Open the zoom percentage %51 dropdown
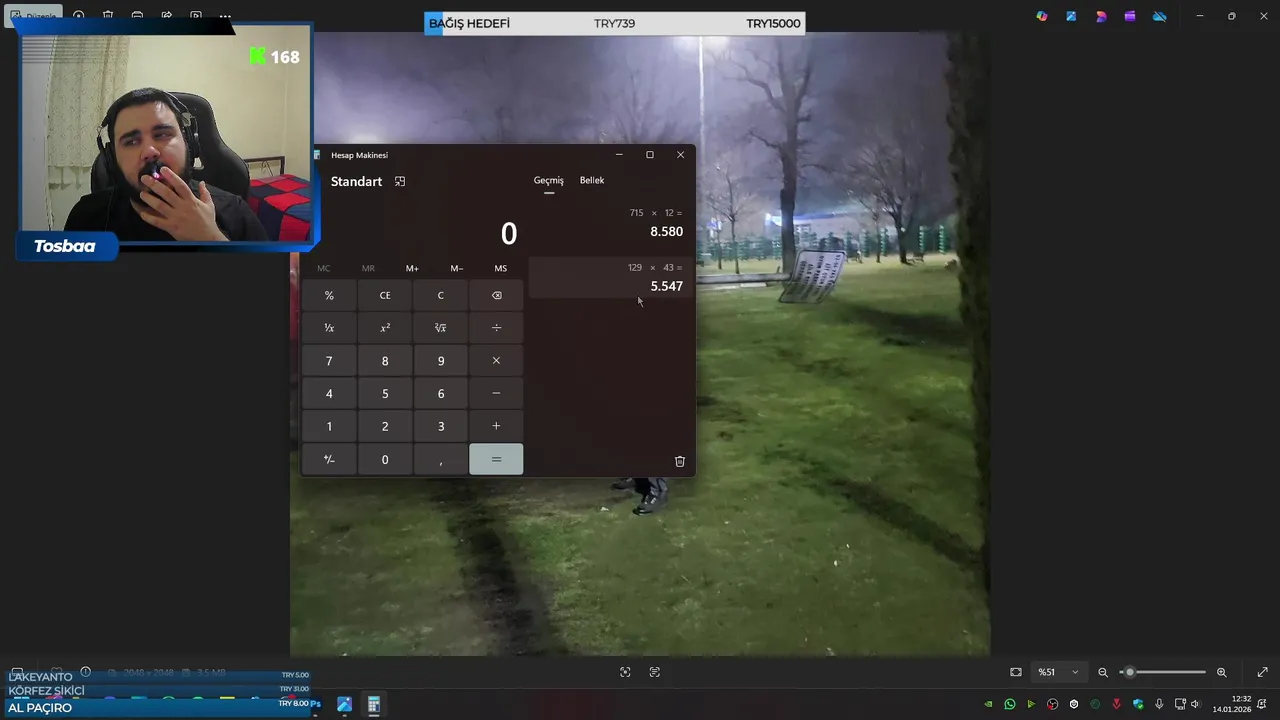This screenshot has height=720, width=1280. (1058, 672)
